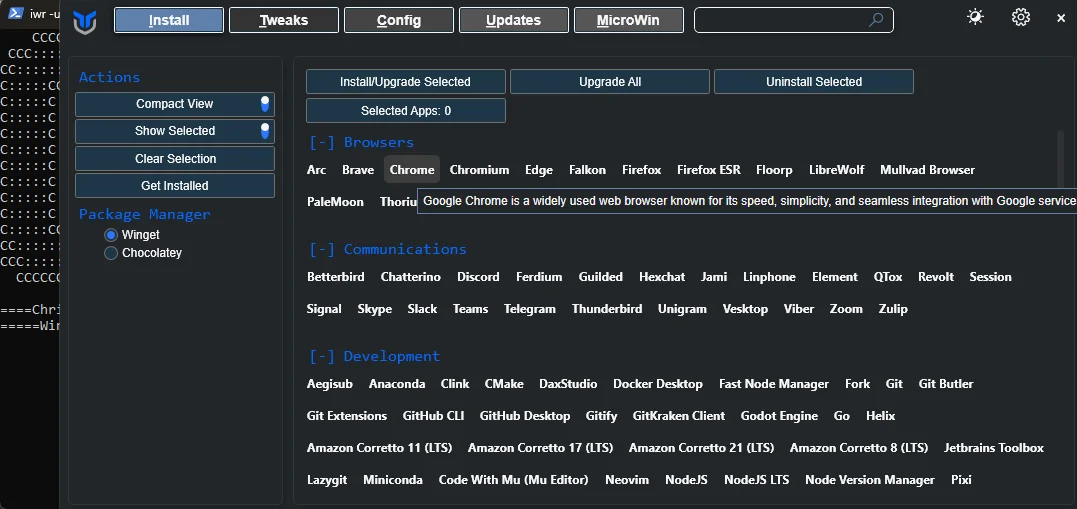The image size is (1077, 509).
Task: Open settings gear icon
Action: 1021,17
